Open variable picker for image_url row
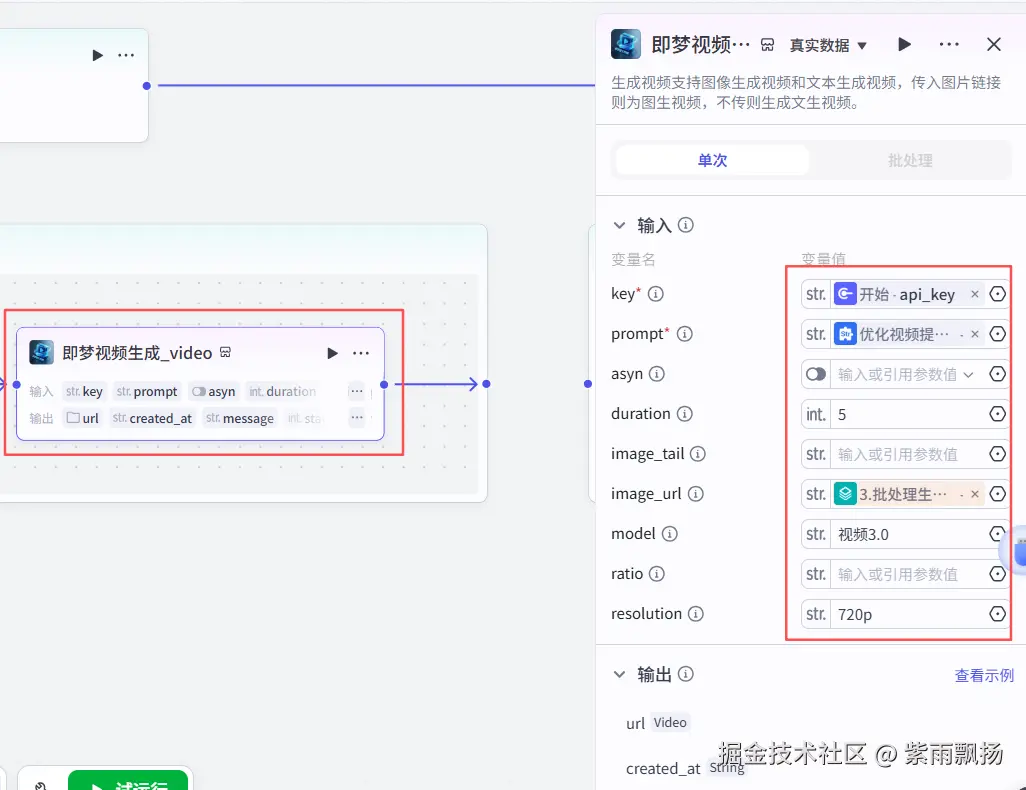Image resolution: width=1026 pixels, height=790 pixels. [997, 494]
